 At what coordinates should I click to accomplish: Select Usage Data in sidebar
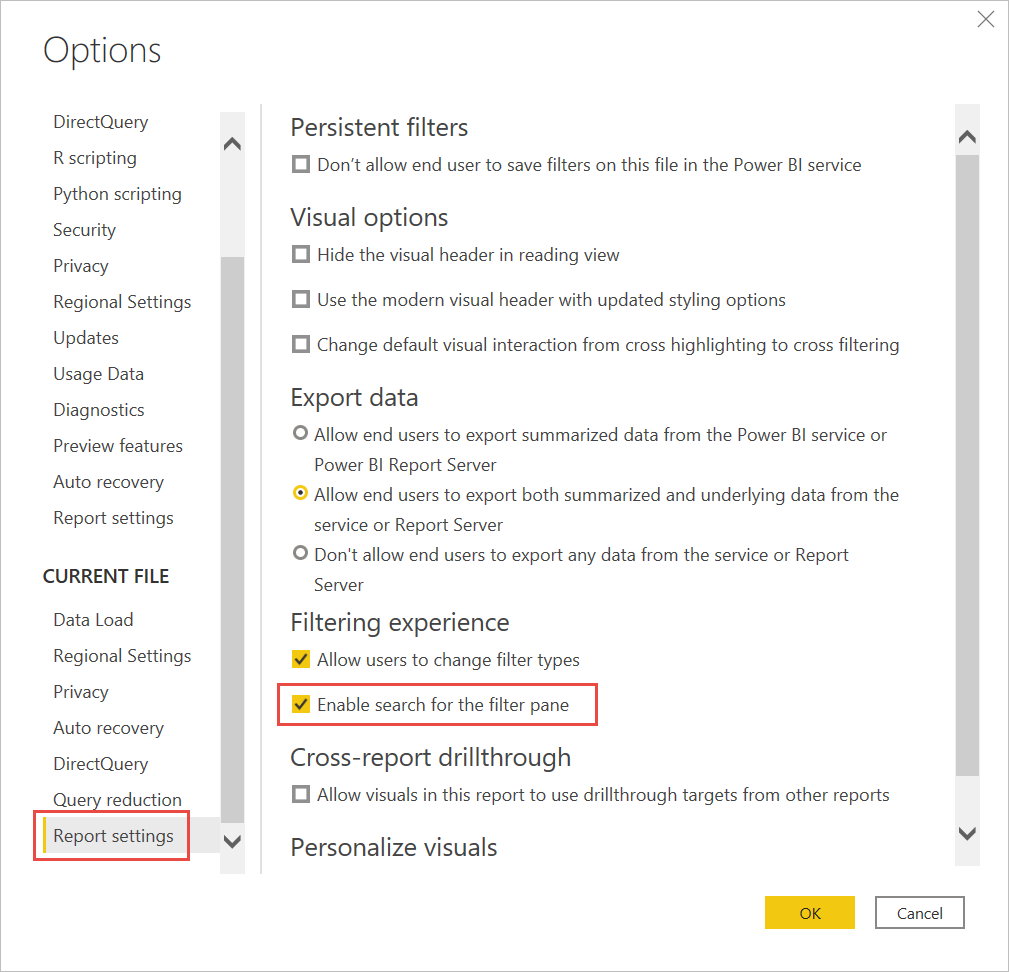[98, 374]
